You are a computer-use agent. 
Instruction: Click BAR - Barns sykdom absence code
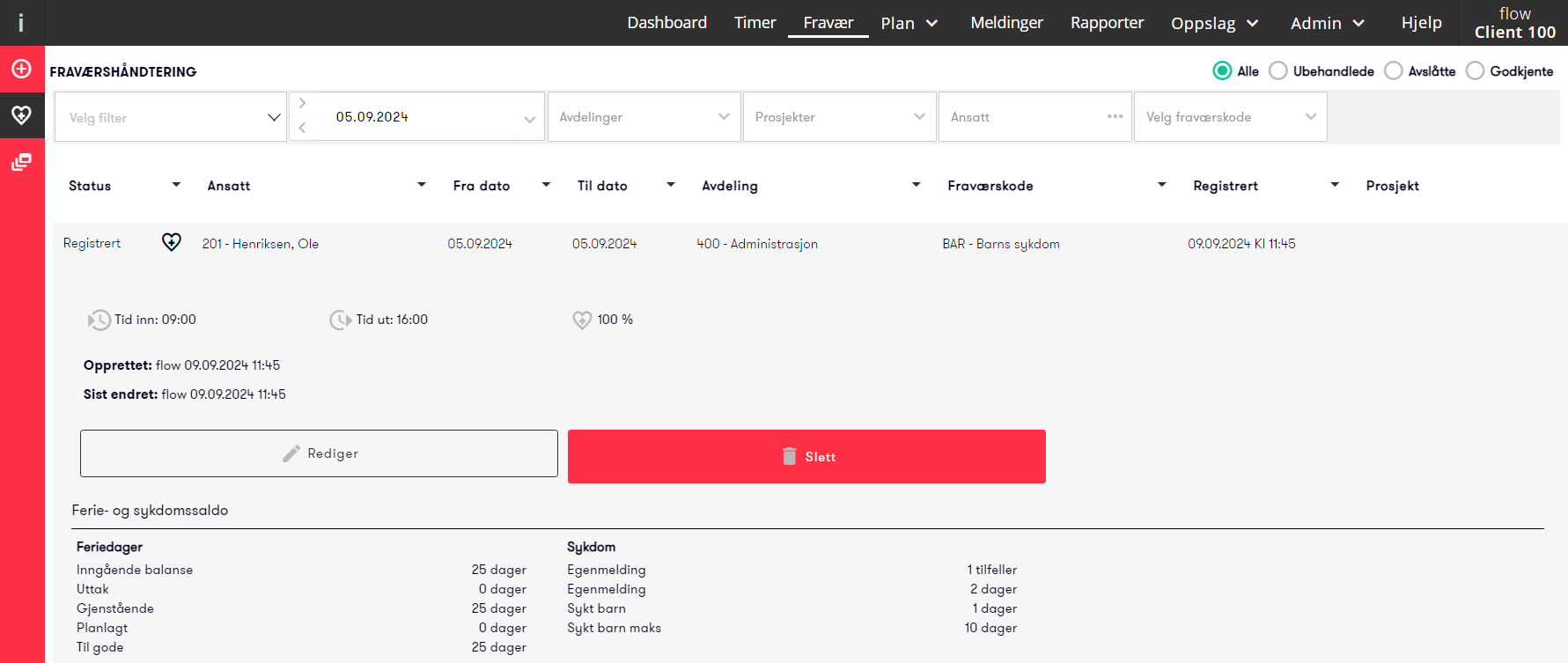point(1001,244)
